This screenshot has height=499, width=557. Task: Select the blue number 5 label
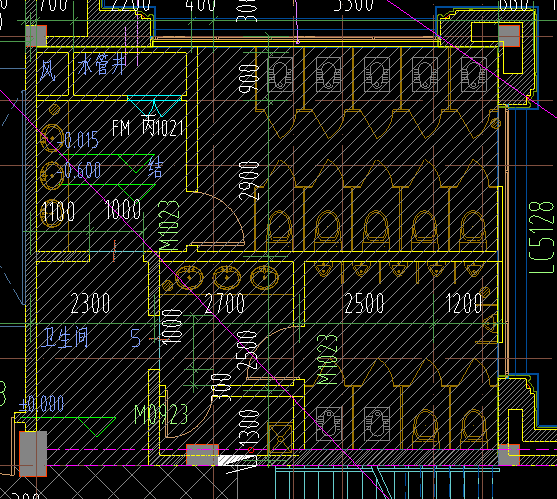136,337
